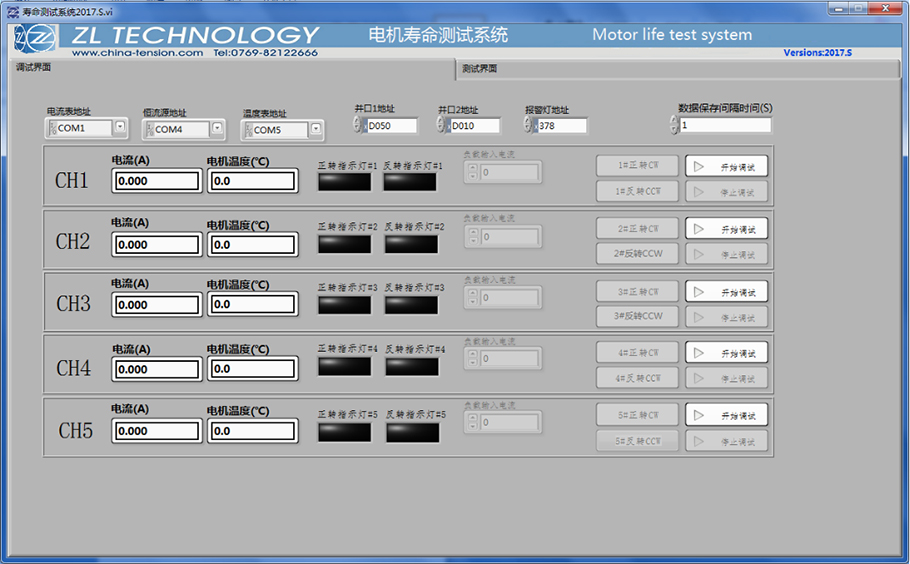
Task: Click the 报警灯地址 input field
Action: point(560,126)
